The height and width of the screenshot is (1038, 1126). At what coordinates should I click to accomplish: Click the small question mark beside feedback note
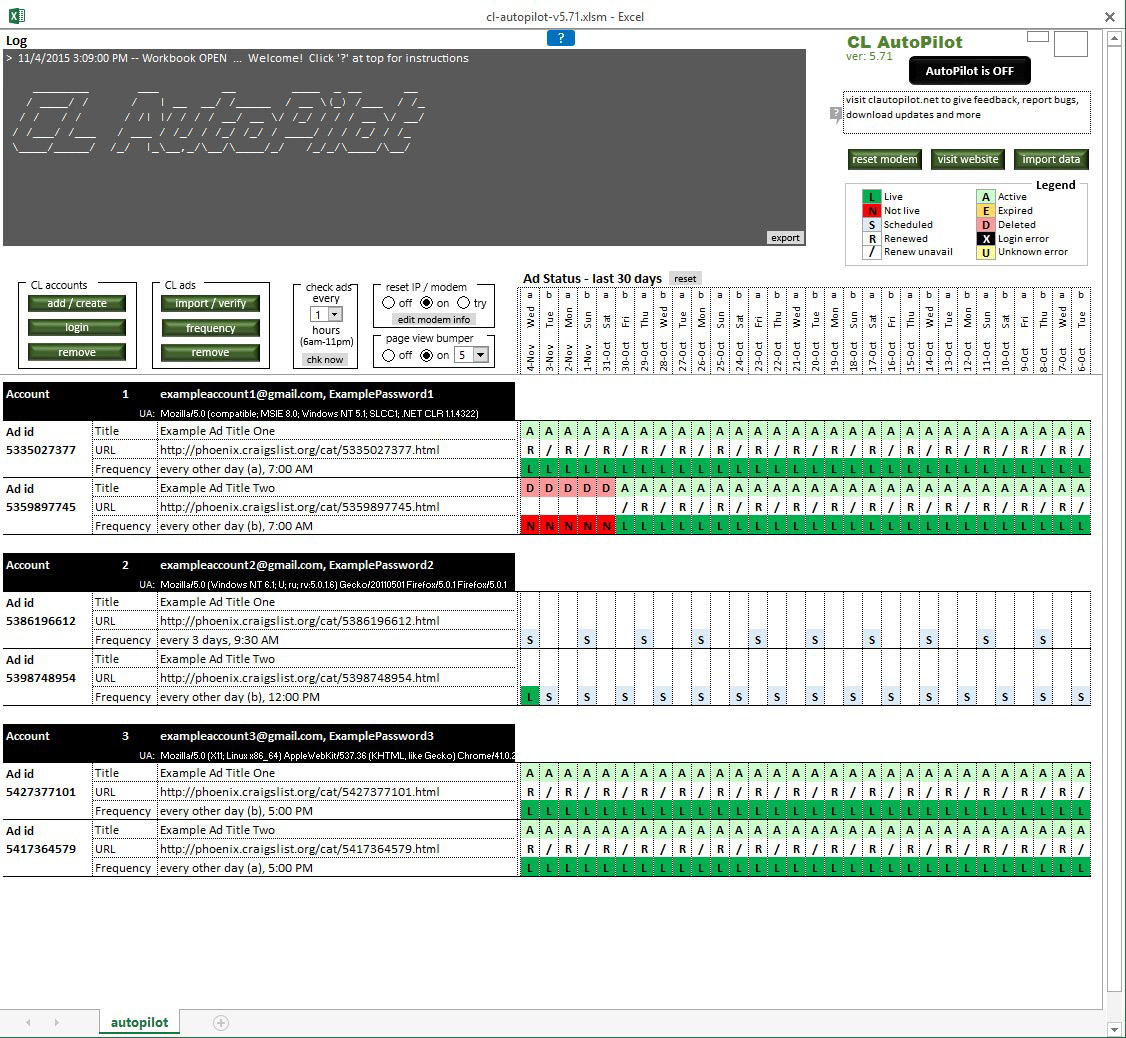pyautogui.click(x=835, y=113)
